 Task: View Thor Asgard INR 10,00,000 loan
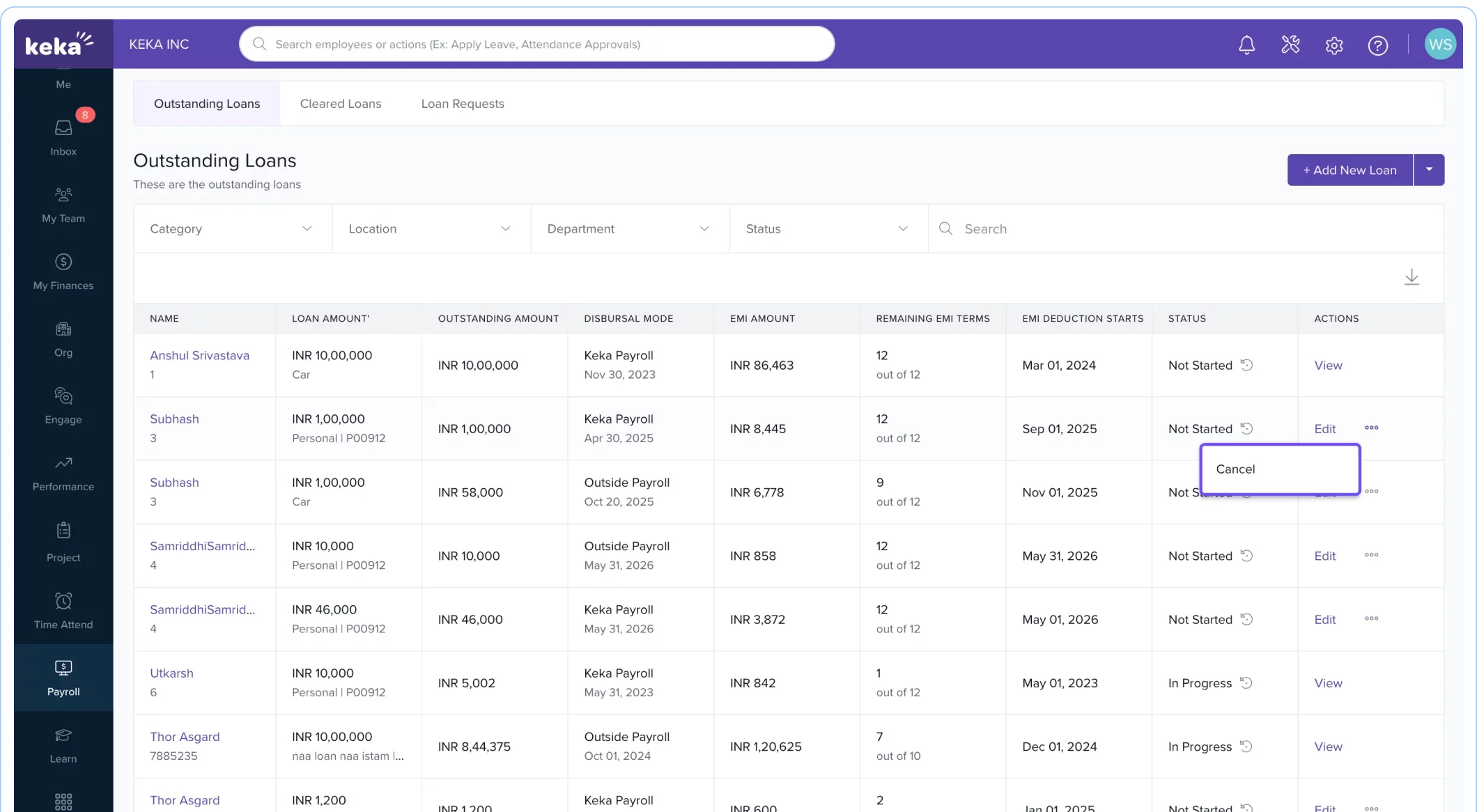point(1328,747)
